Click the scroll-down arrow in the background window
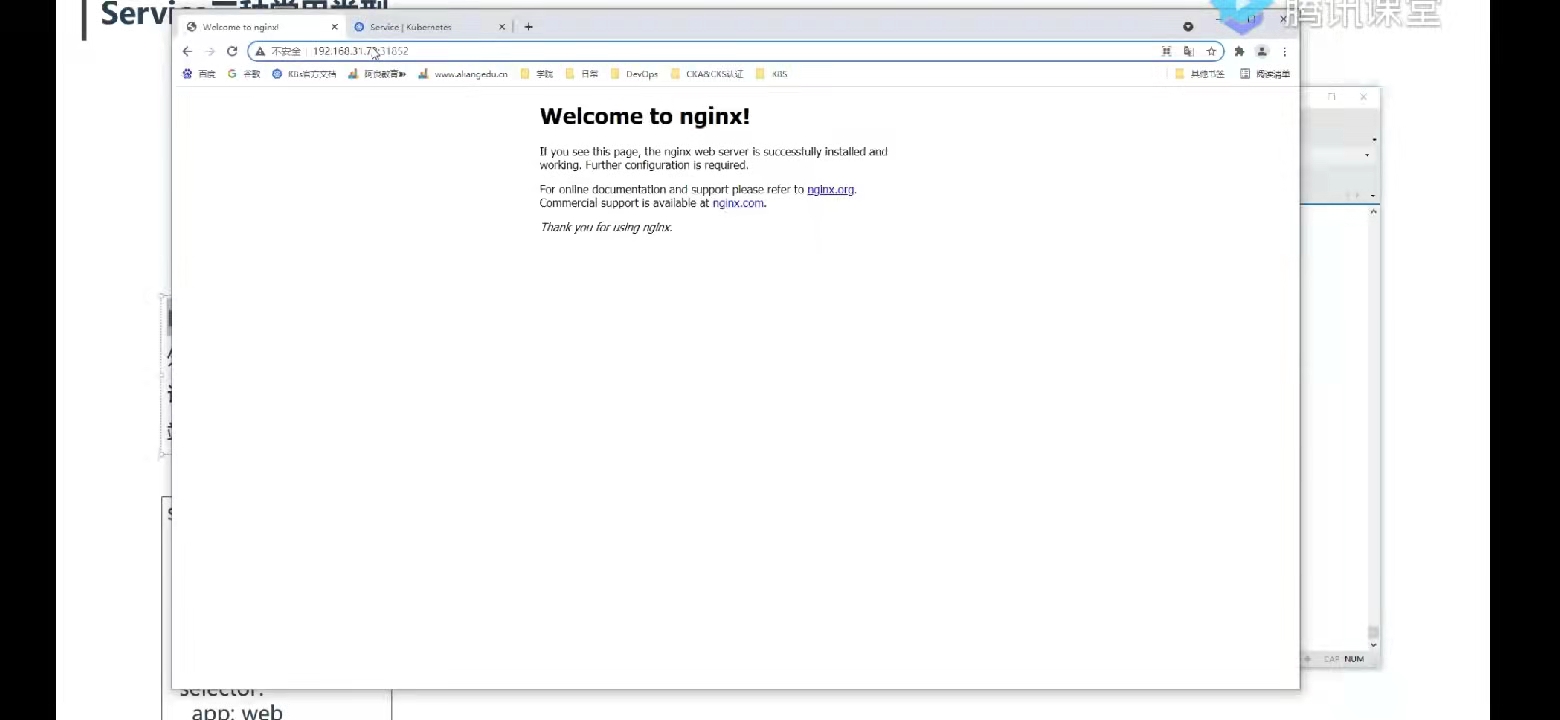 coord(1374,645)
